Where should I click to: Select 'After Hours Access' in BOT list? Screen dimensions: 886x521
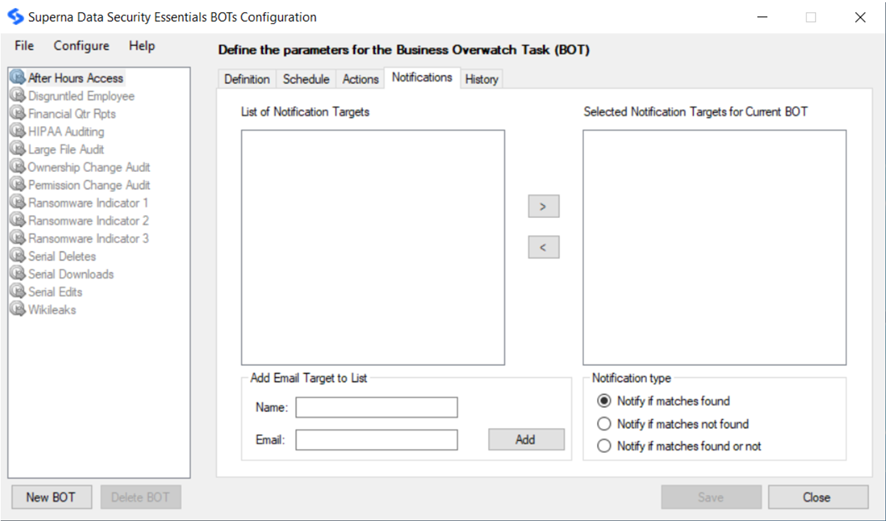[x=76, y=78]
